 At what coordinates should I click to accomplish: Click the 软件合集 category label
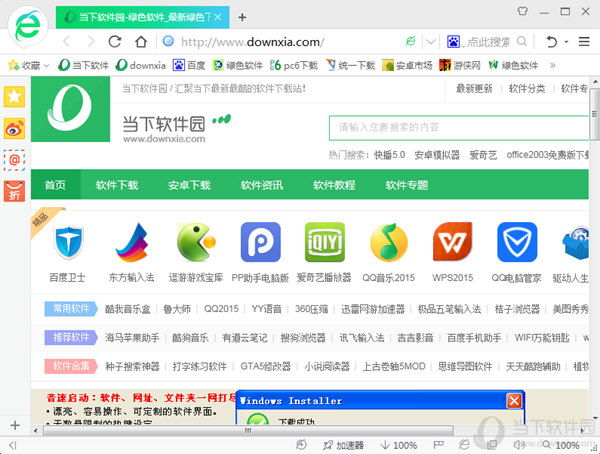(71, 366)
